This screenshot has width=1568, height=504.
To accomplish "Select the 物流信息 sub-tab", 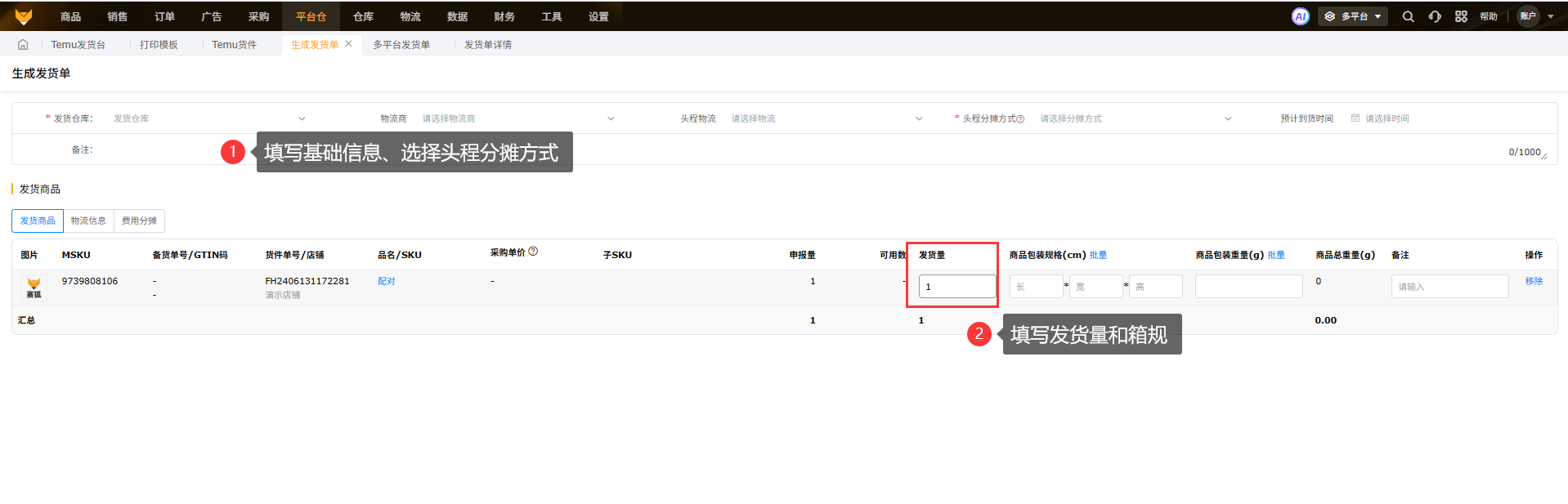I will pos(88,221).
